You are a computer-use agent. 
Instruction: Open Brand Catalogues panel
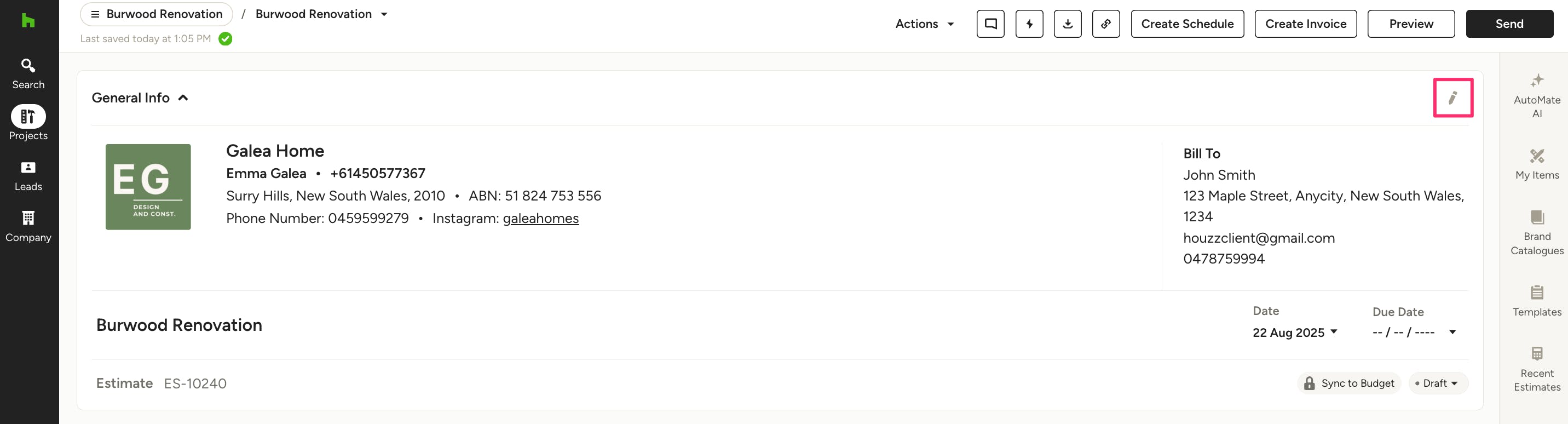(x=1536, y=232)
